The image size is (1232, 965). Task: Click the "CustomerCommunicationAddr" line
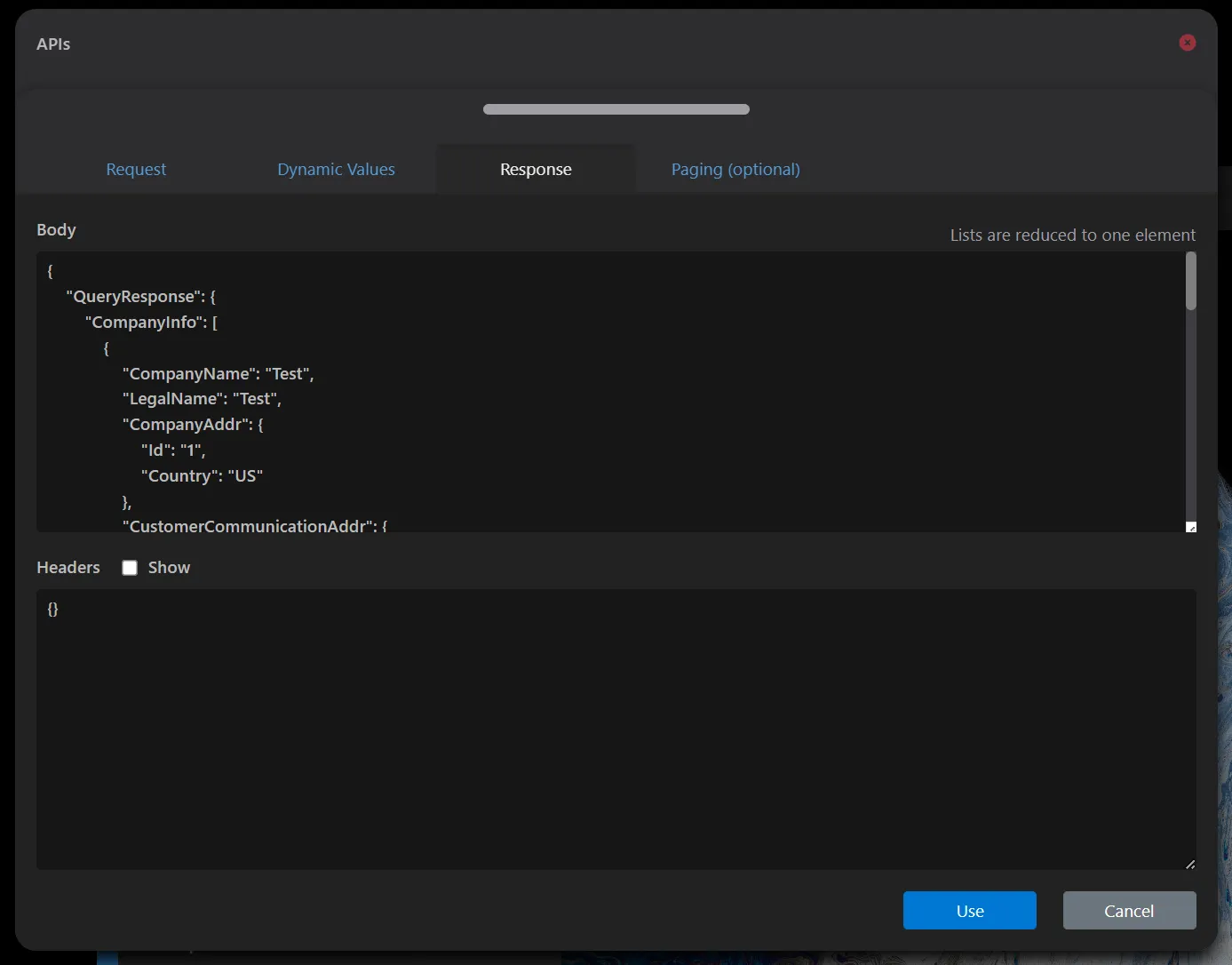[255, 526]
